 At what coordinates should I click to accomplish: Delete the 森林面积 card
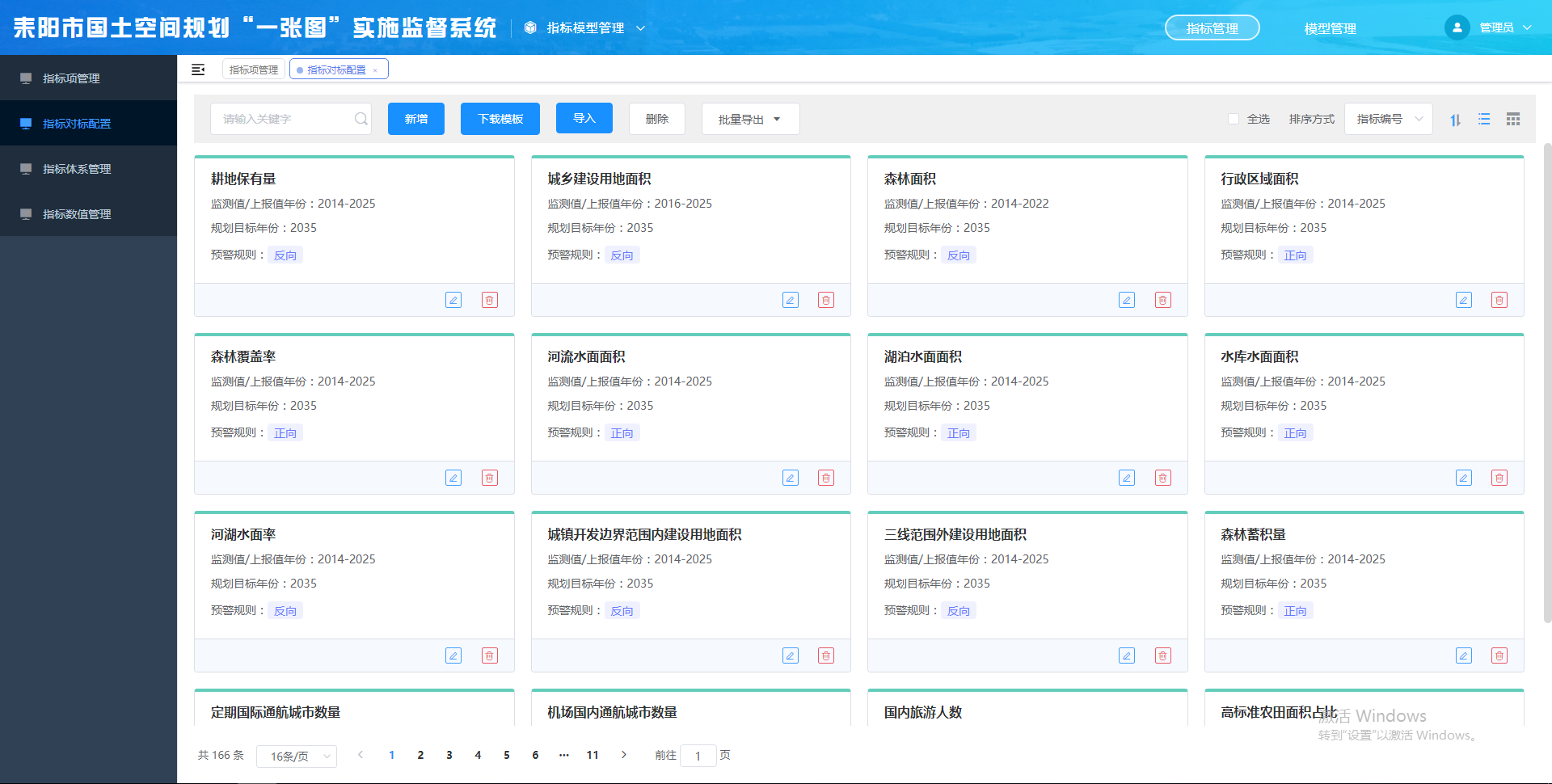point(1163,300)
